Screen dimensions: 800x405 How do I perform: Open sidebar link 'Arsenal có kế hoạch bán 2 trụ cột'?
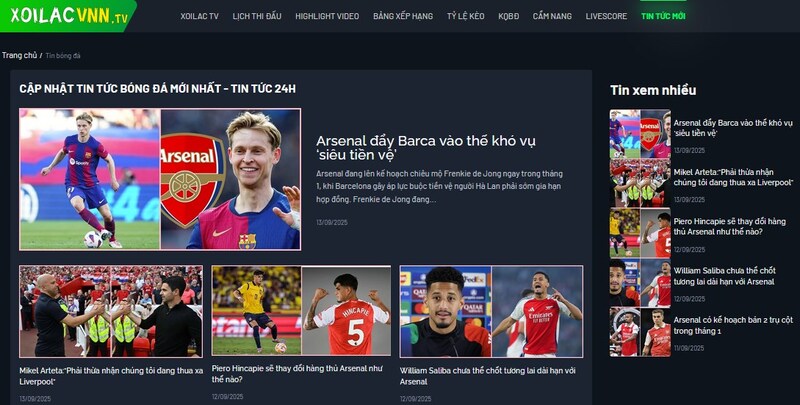pyautogui.click(x=733, y=325)
